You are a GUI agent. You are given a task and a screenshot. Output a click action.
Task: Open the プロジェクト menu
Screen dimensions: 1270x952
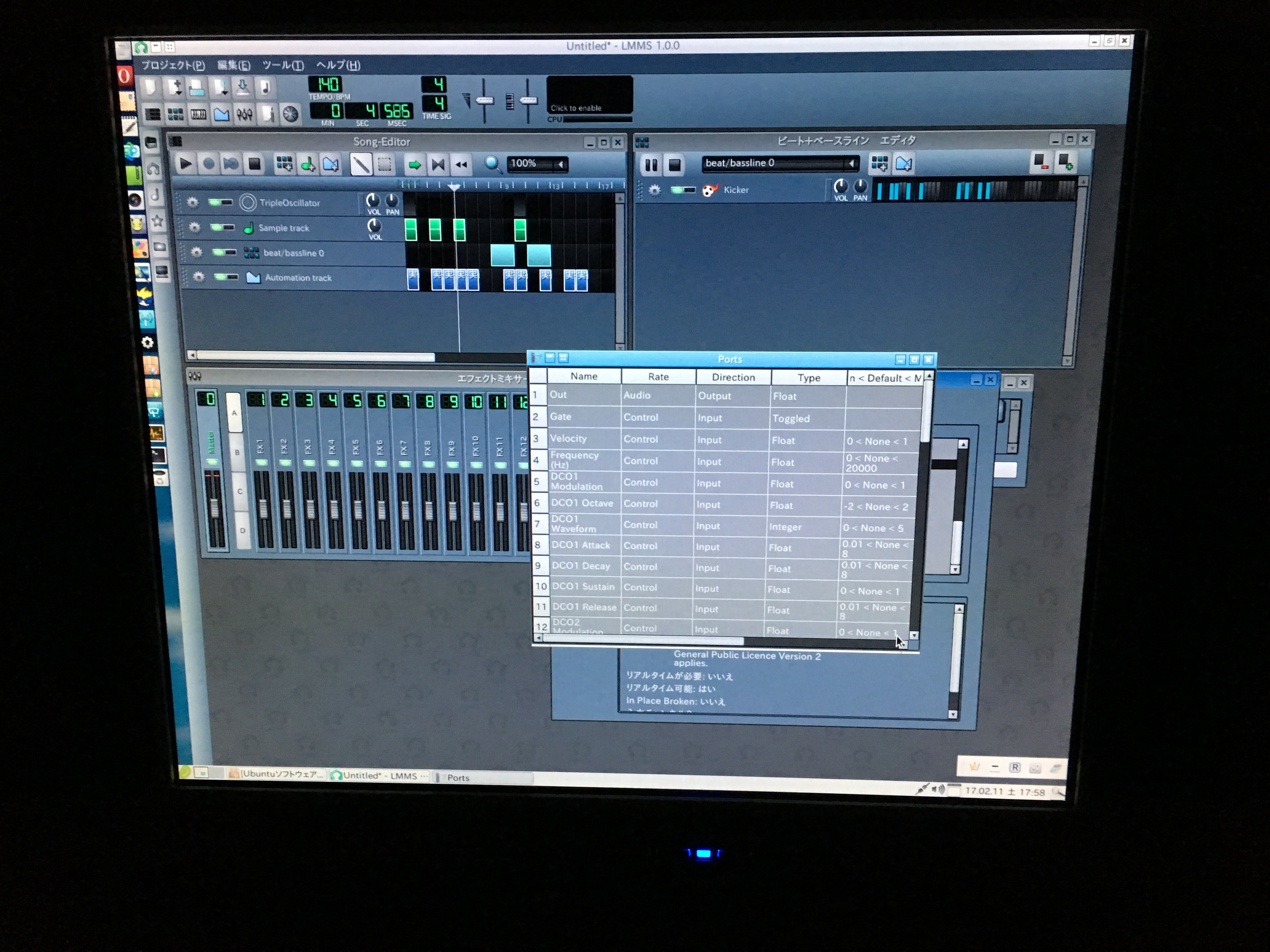pos(173,65)
